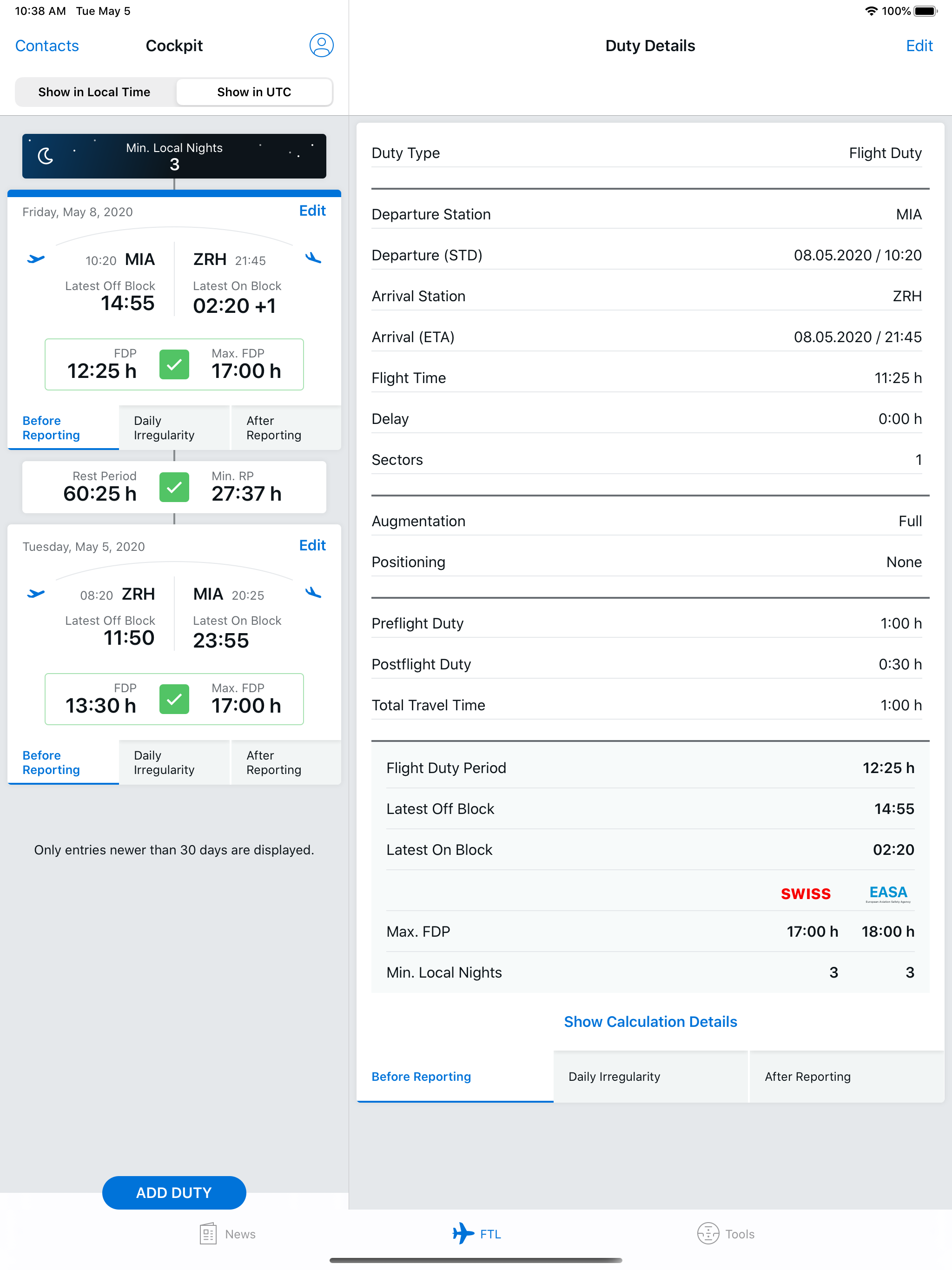Edit the Duty Details
Viewport: 952px width, 1270px height.
pos(919,46)
